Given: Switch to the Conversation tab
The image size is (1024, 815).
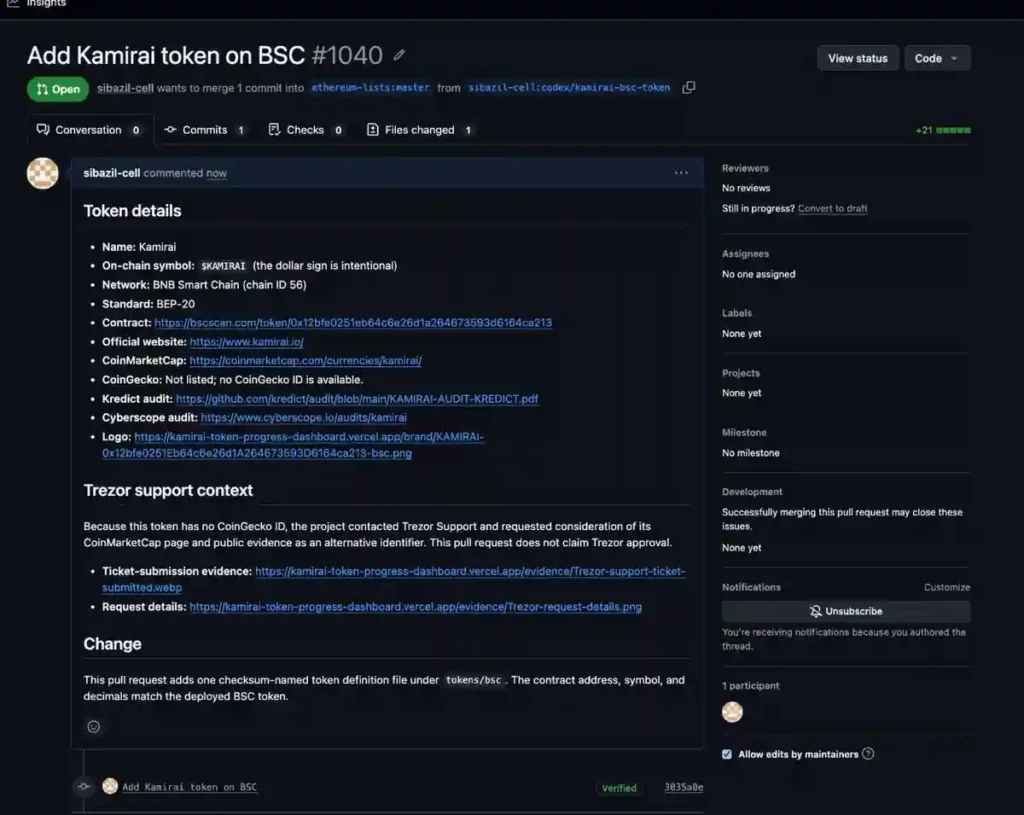Looking at the screenshot, I should pyautogui.click(x=89, y=130).
